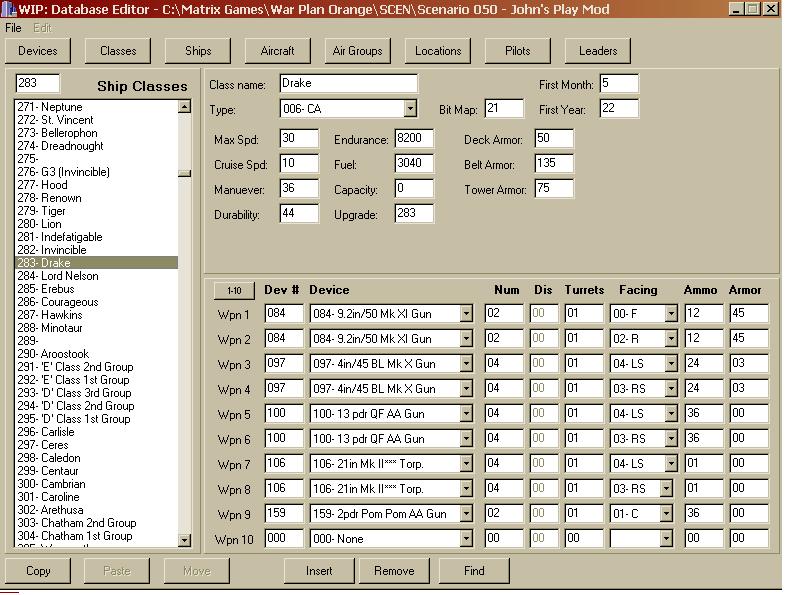Click the First Month field
The height and width of the screenshot is (595, 786).
pyautogui.click(x=619, y=83)
